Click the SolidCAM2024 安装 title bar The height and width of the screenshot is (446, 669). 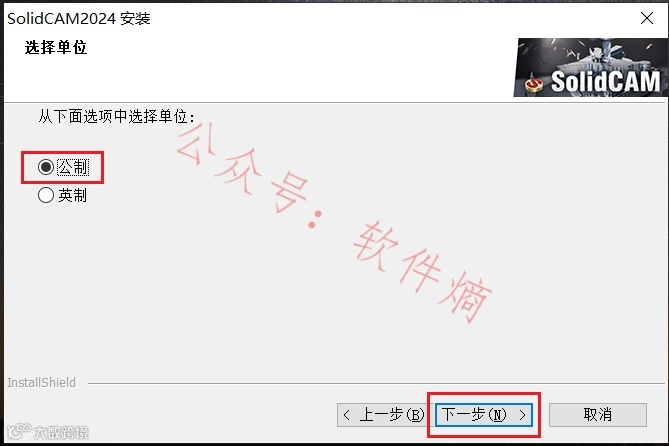tap(79, 18)
